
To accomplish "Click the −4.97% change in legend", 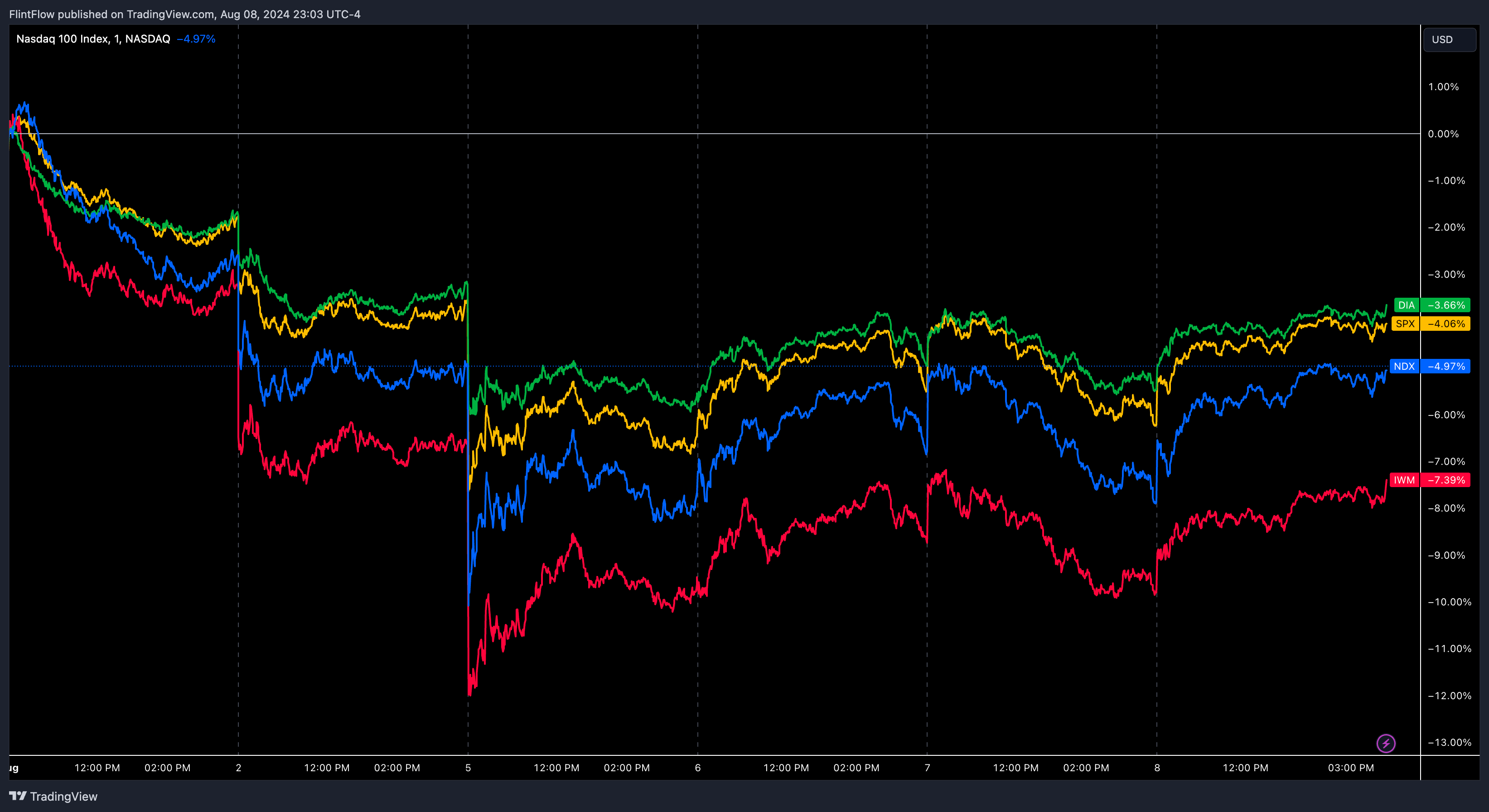I will point(196,39).
